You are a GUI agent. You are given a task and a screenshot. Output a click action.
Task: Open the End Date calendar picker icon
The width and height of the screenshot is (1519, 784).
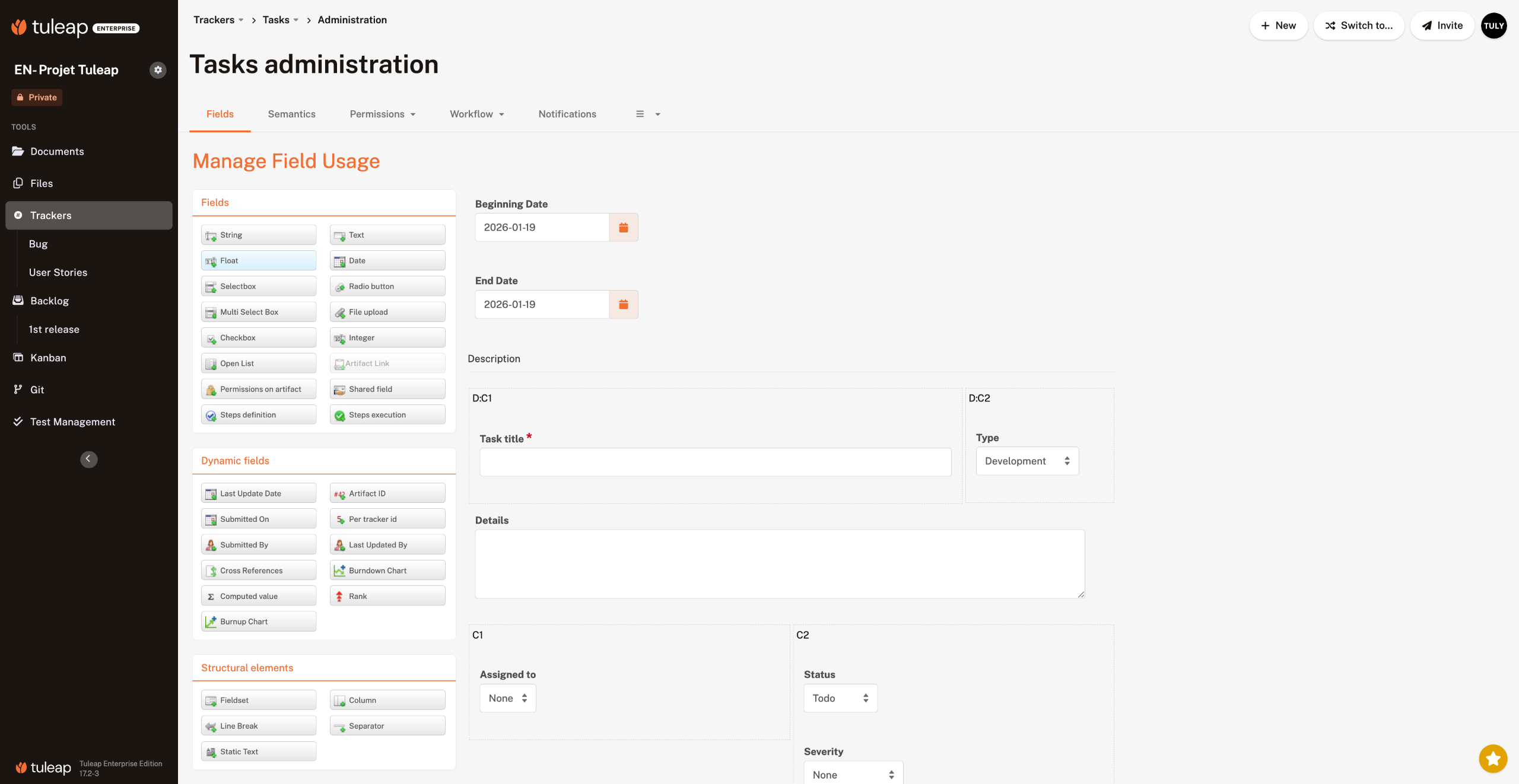(x=623, y=304)
